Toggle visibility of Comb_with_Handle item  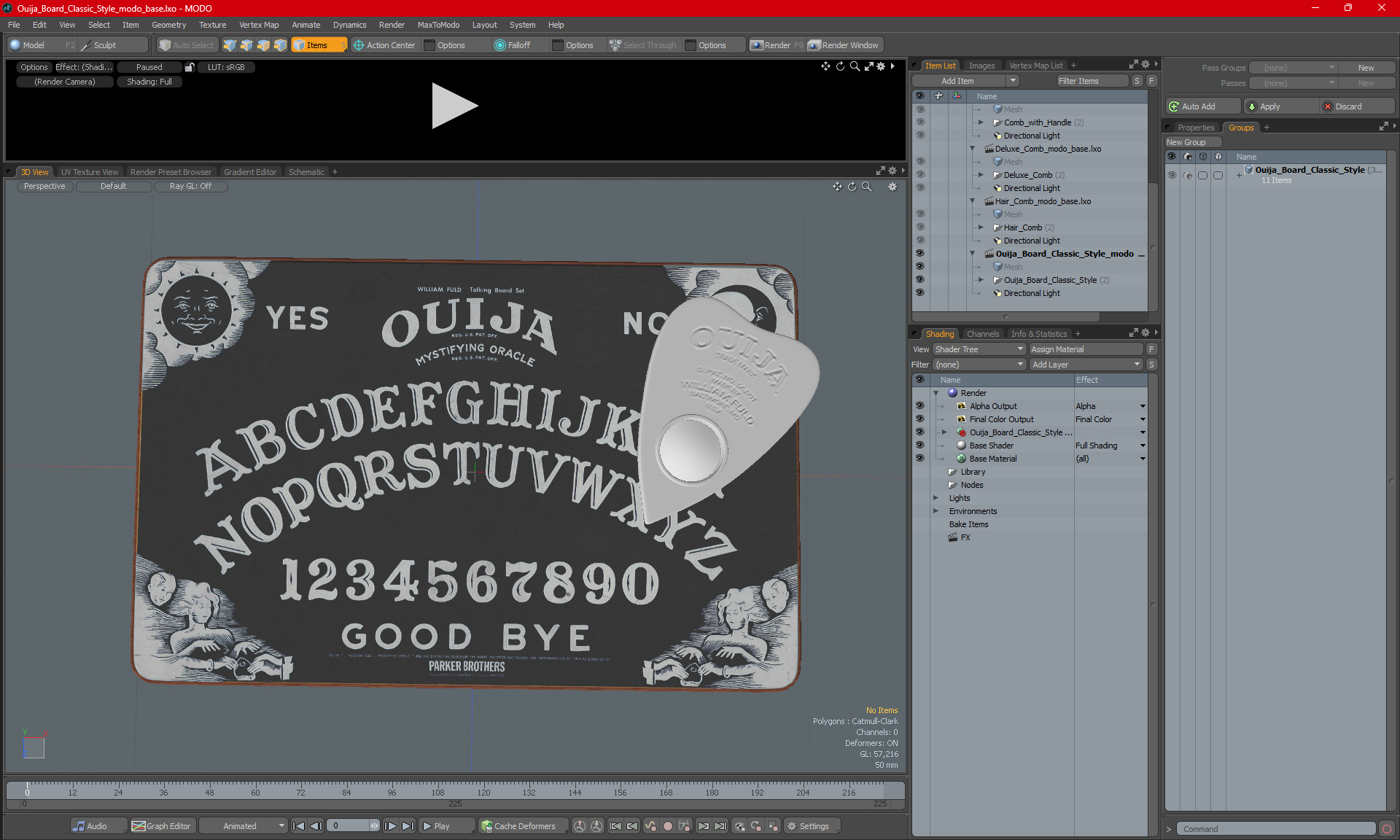pos(919,122)
